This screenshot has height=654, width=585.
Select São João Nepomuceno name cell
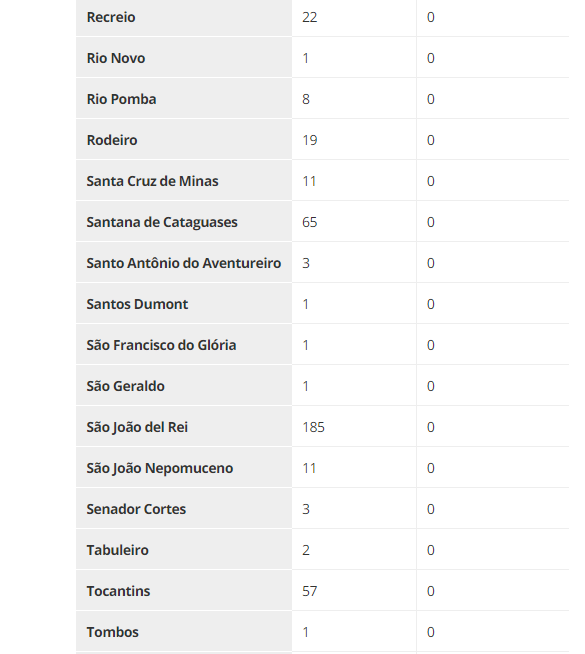184,468
